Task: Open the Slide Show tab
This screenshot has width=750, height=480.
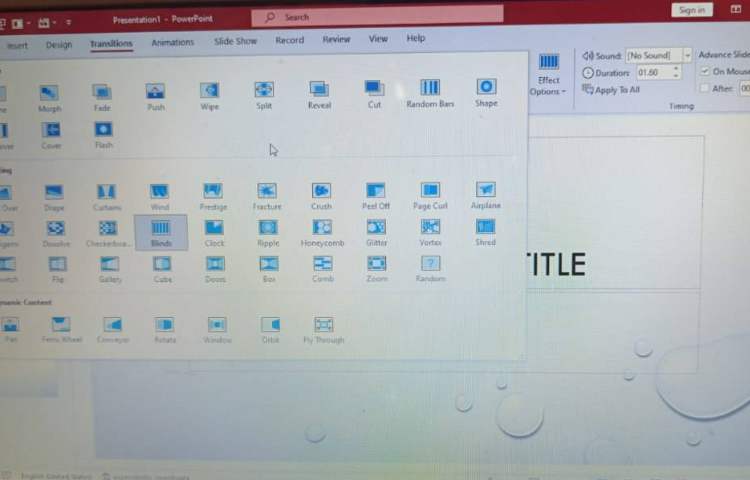Action: pyautogui.click(x=235, y=41)
